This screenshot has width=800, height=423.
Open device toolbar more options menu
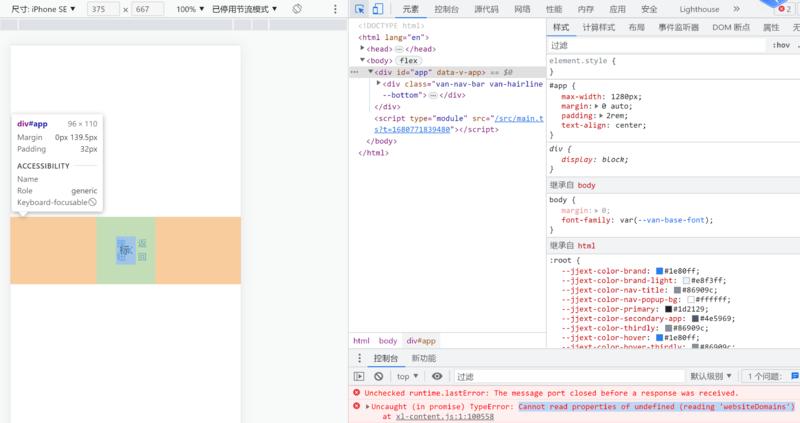coord(335,9)
